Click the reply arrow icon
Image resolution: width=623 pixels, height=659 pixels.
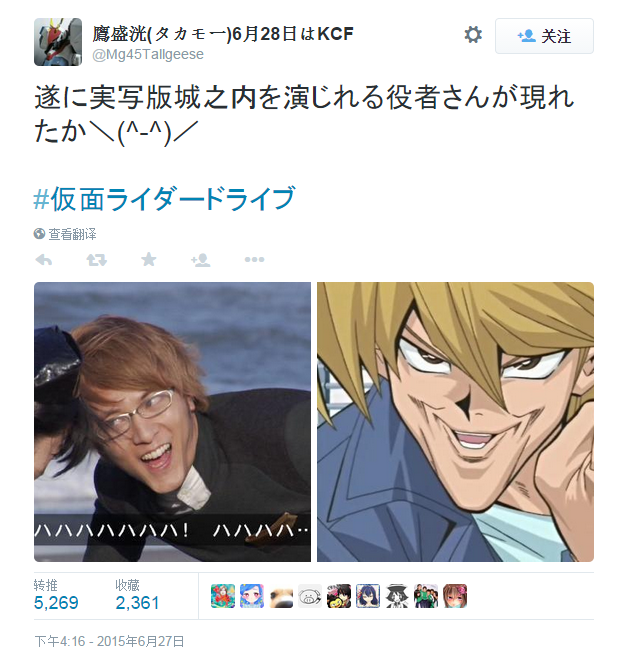point(44,260)
